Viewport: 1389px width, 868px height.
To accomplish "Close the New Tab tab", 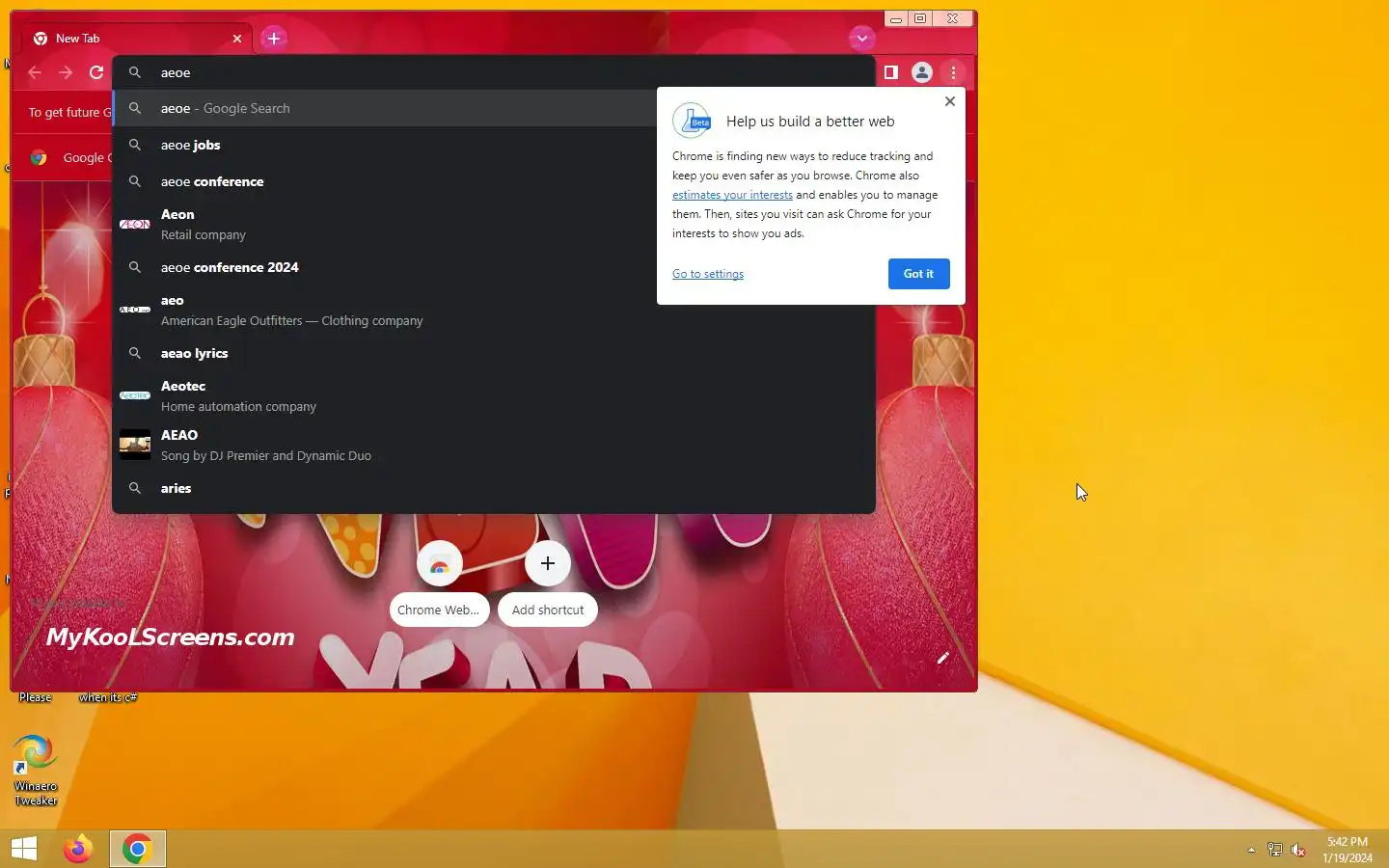I will (237, 39).
